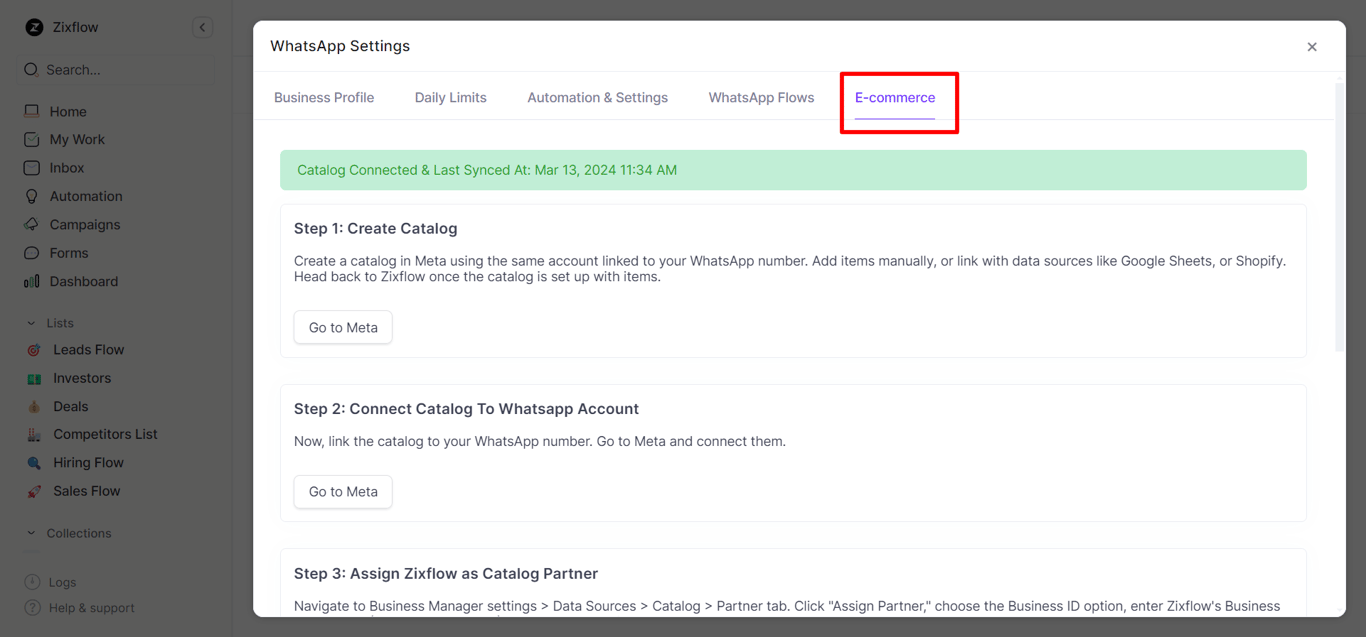Select the Campaigns icon
The width and height of the screenshot is (1366, 637).
33,224
